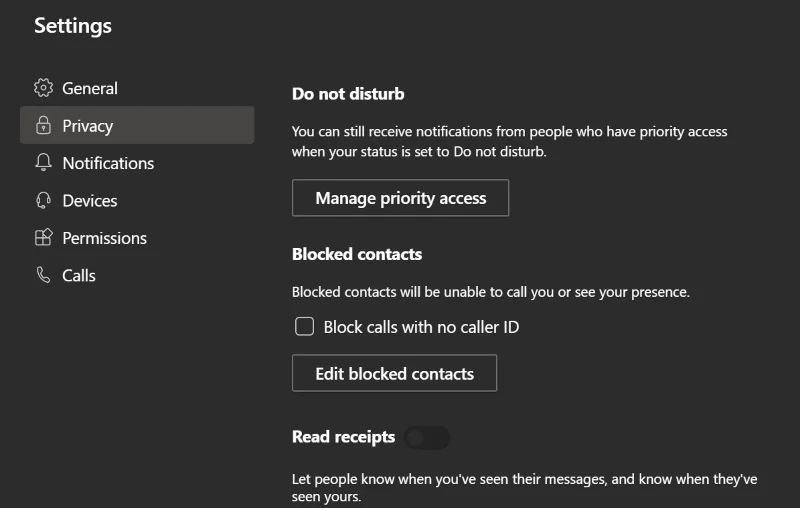Click the Permissions apps icon
Viewport: 800px width, 508px height.
(x=43, y=237)
